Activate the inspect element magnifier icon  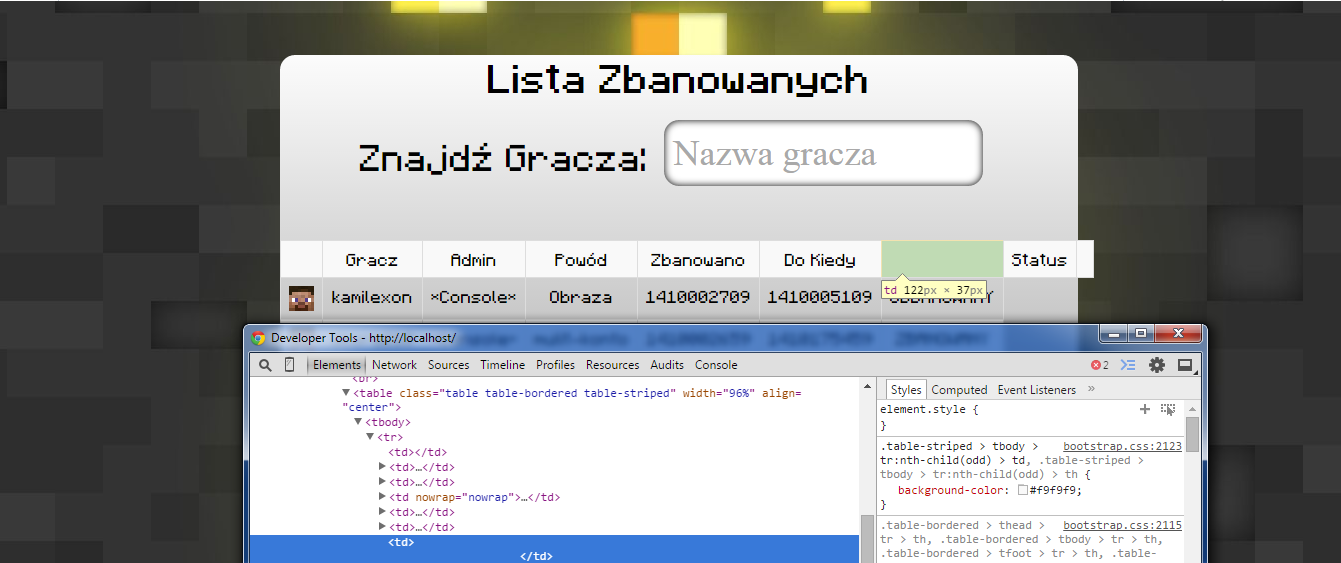[265, 365]
